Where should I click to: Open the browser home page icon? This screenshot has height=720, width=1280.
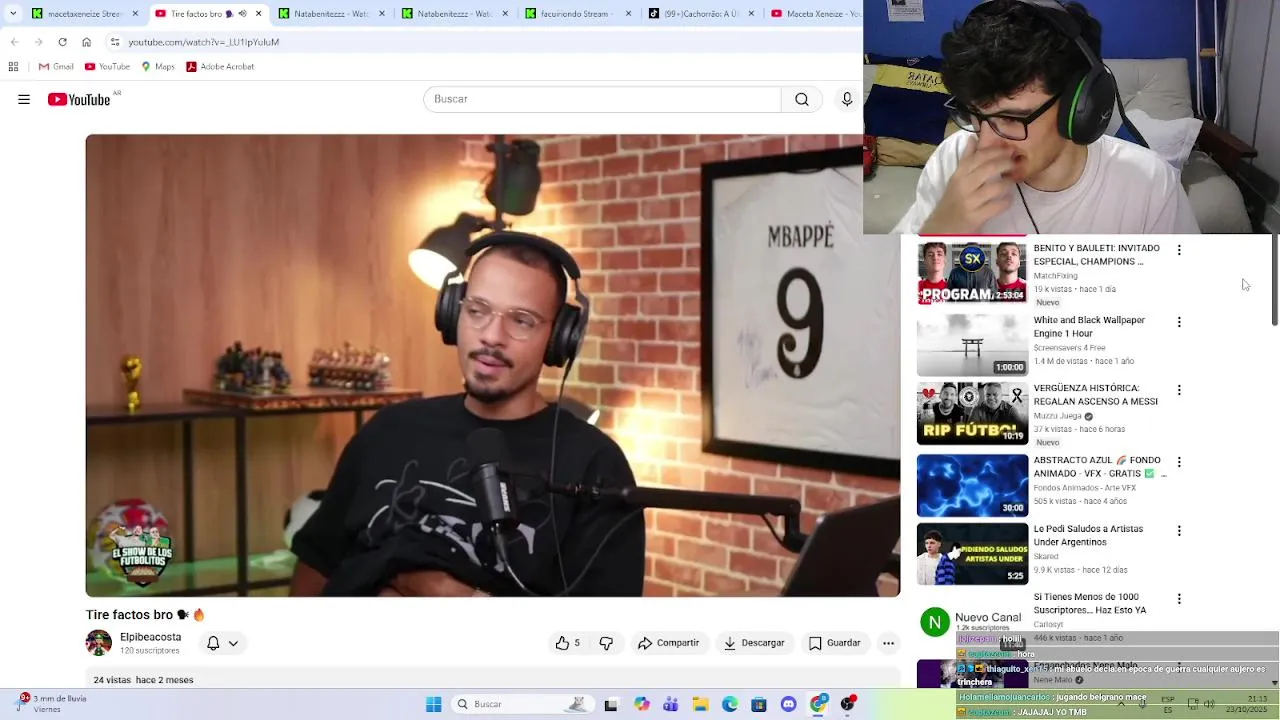[x=86, y=42]
